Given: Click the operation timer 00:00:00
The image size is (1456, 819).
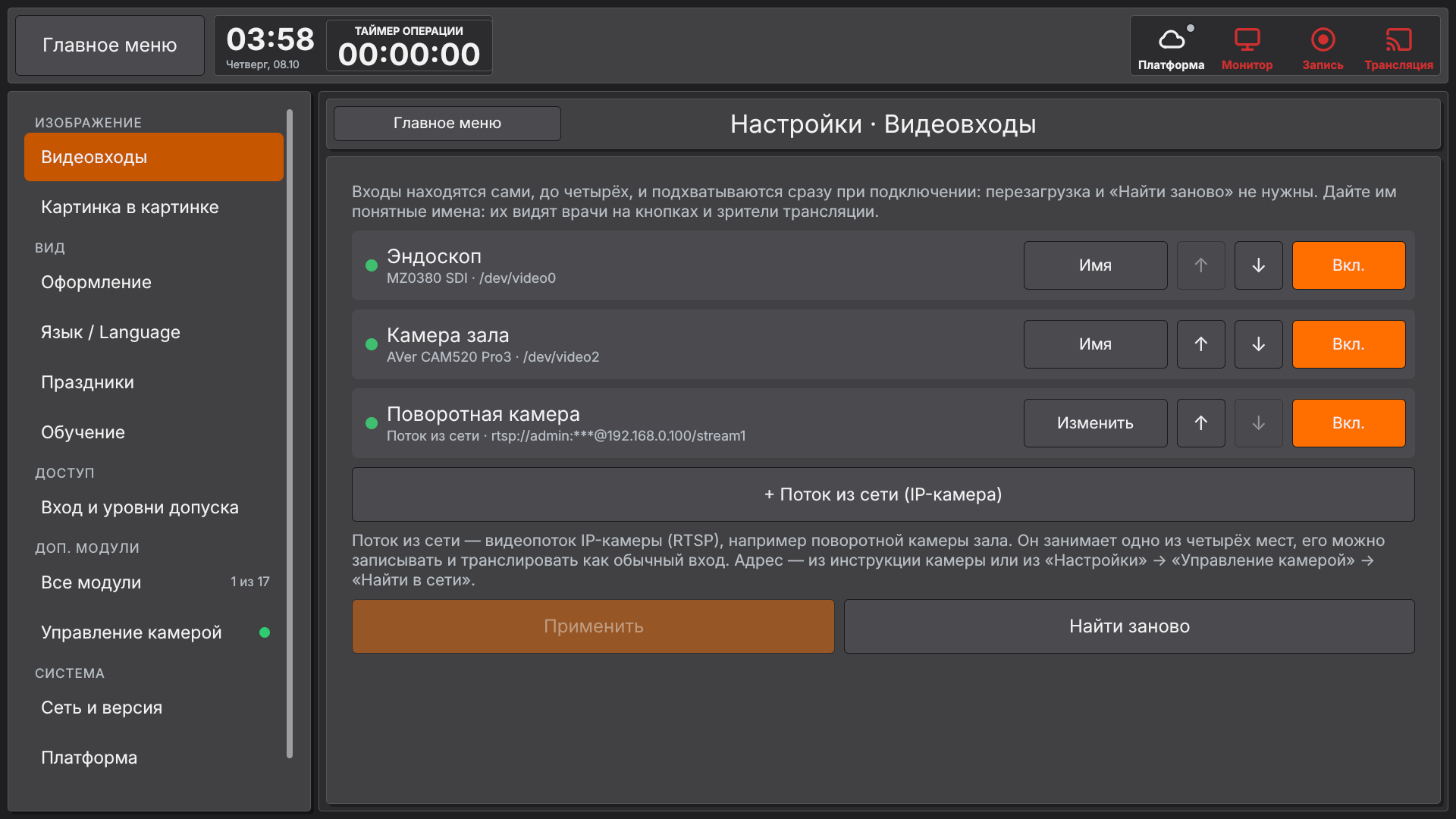Looking at the screenshot, I should [x=409, y=46].
